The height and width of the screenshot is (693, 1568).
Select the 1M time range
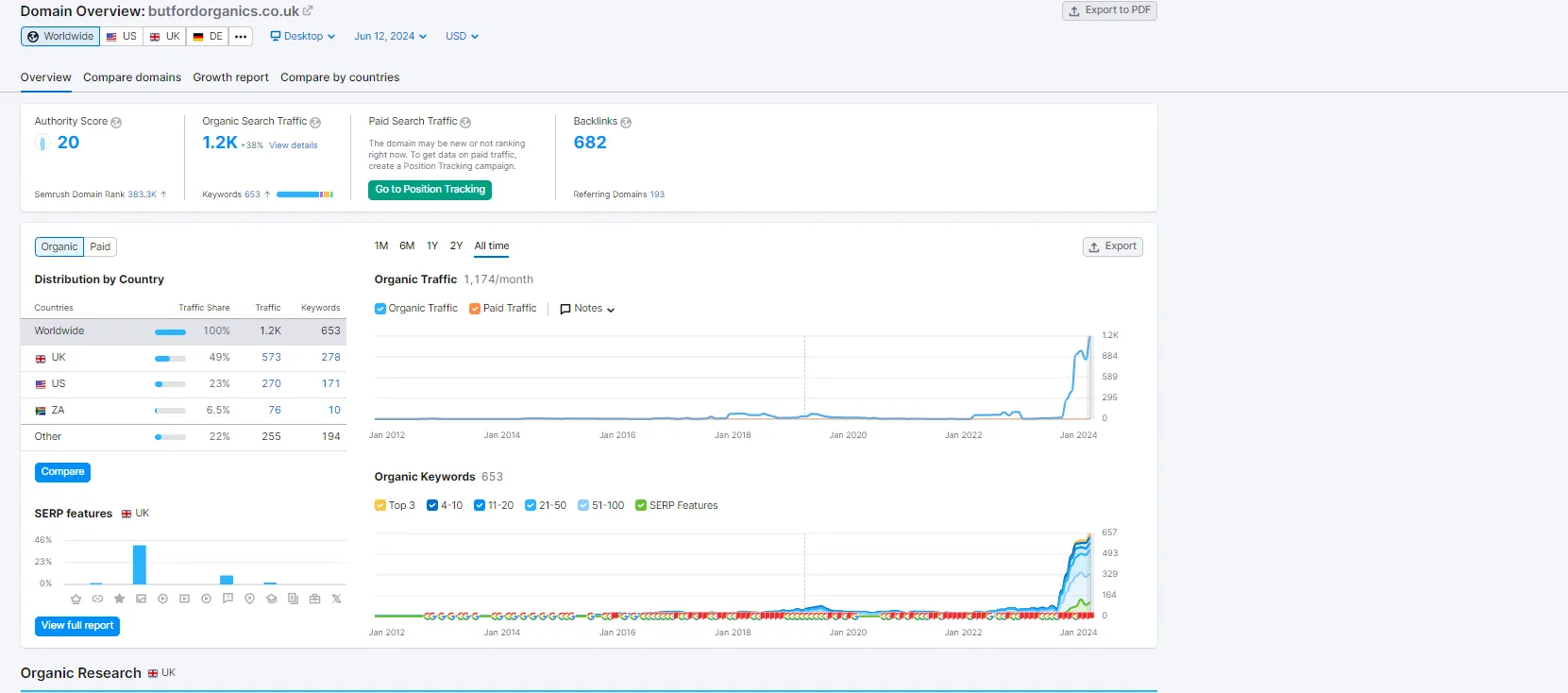point(381,246)
